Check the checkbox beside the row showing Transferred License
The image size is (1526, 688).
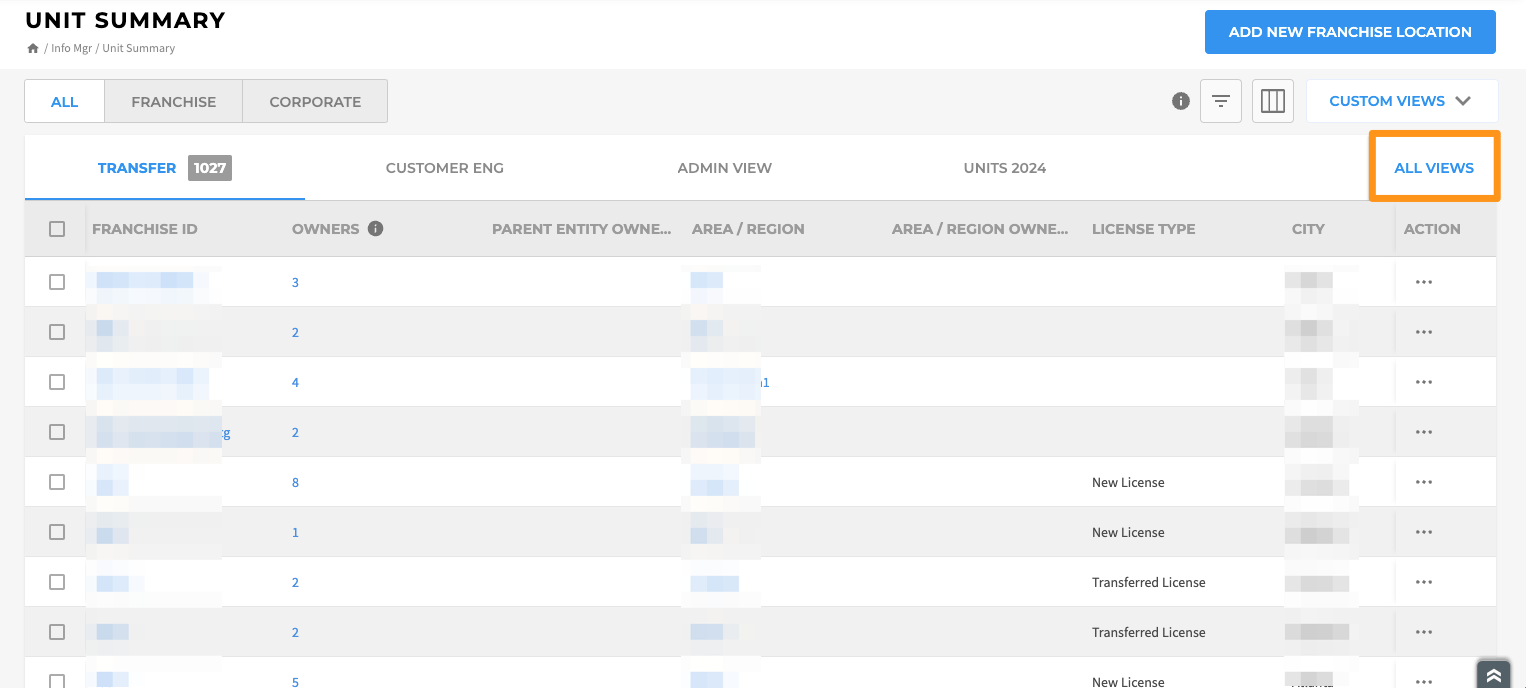[56, 581]
